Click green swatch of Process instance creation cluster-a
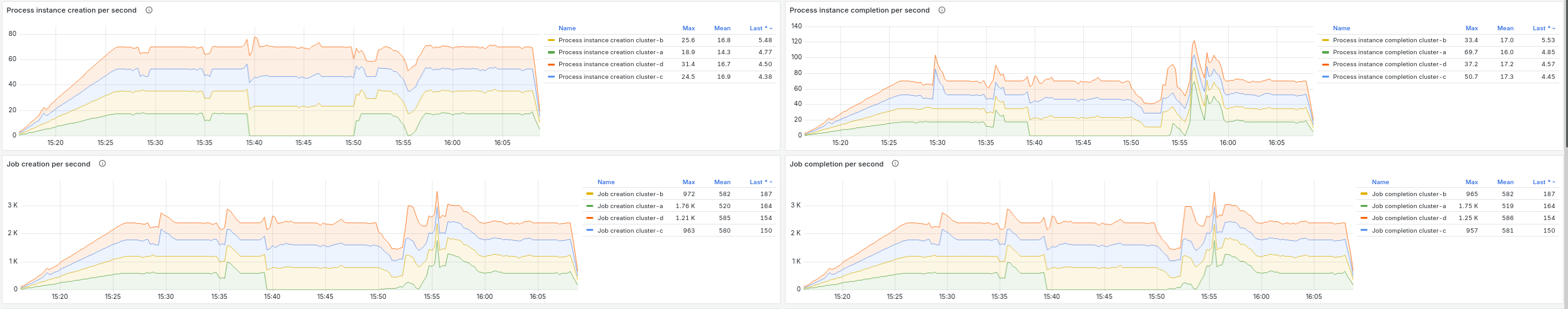The image size is (1568, 309). point(552,52)
